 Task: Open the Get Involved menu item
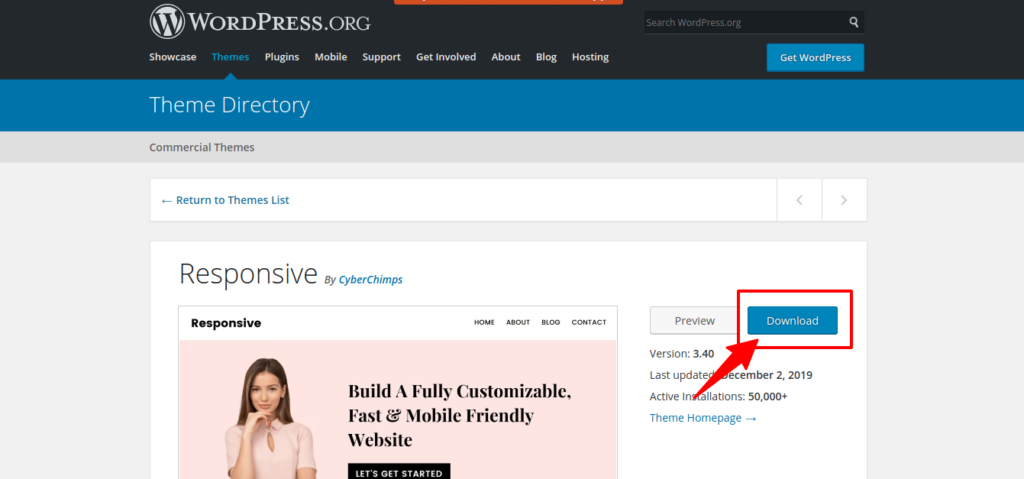[446, 57]
